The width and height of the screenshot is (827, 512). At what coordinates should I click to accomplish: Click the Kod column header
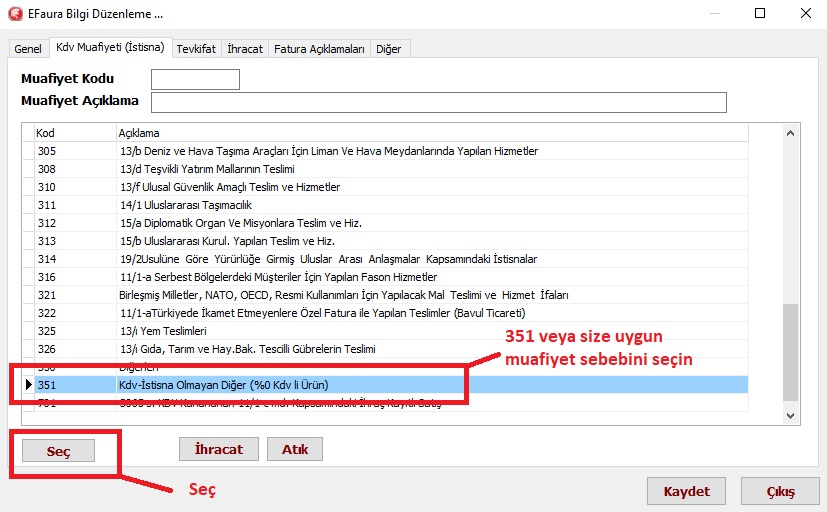tap(74, 133)
